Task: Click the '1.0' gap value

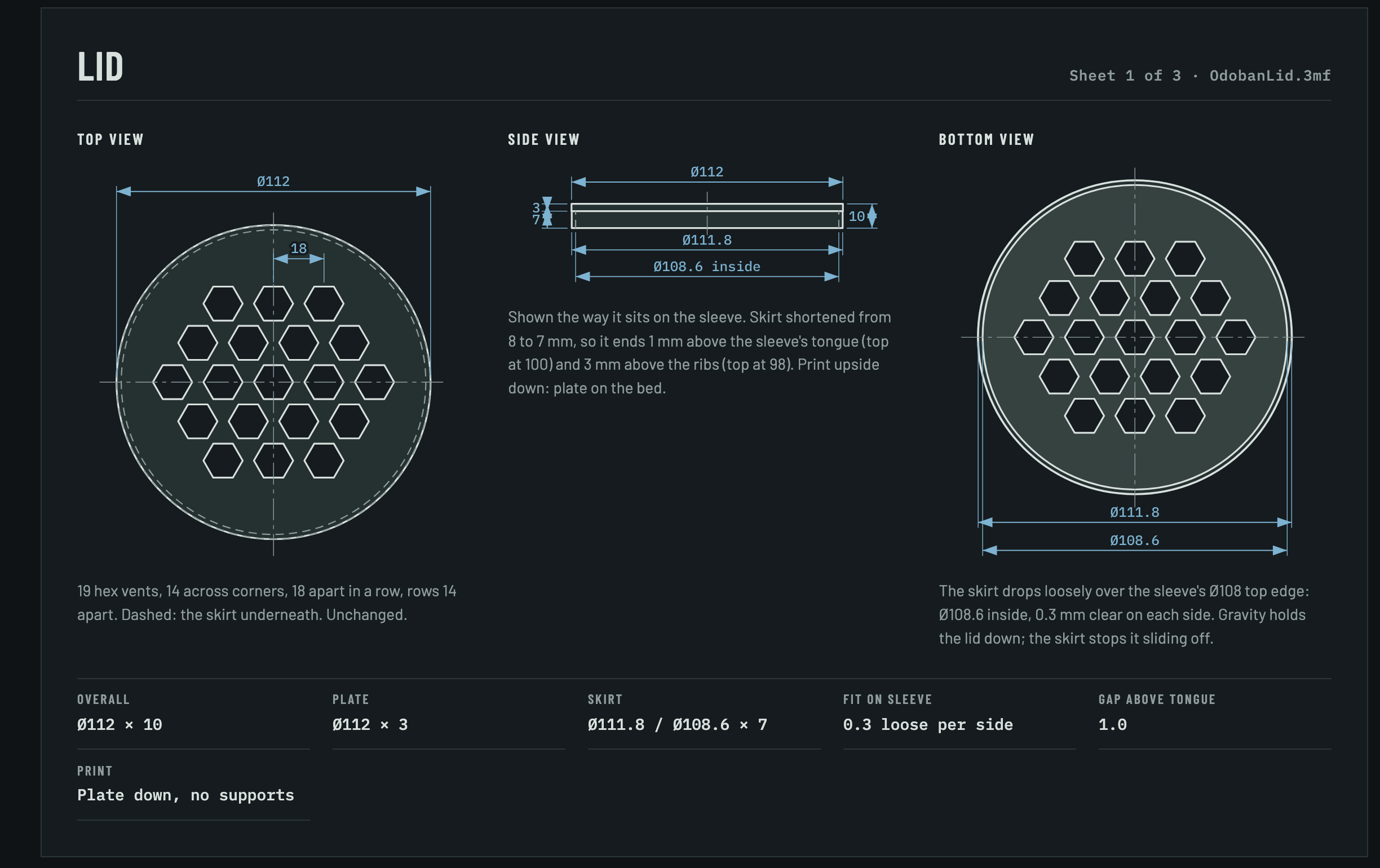Action: point(1112,725)
